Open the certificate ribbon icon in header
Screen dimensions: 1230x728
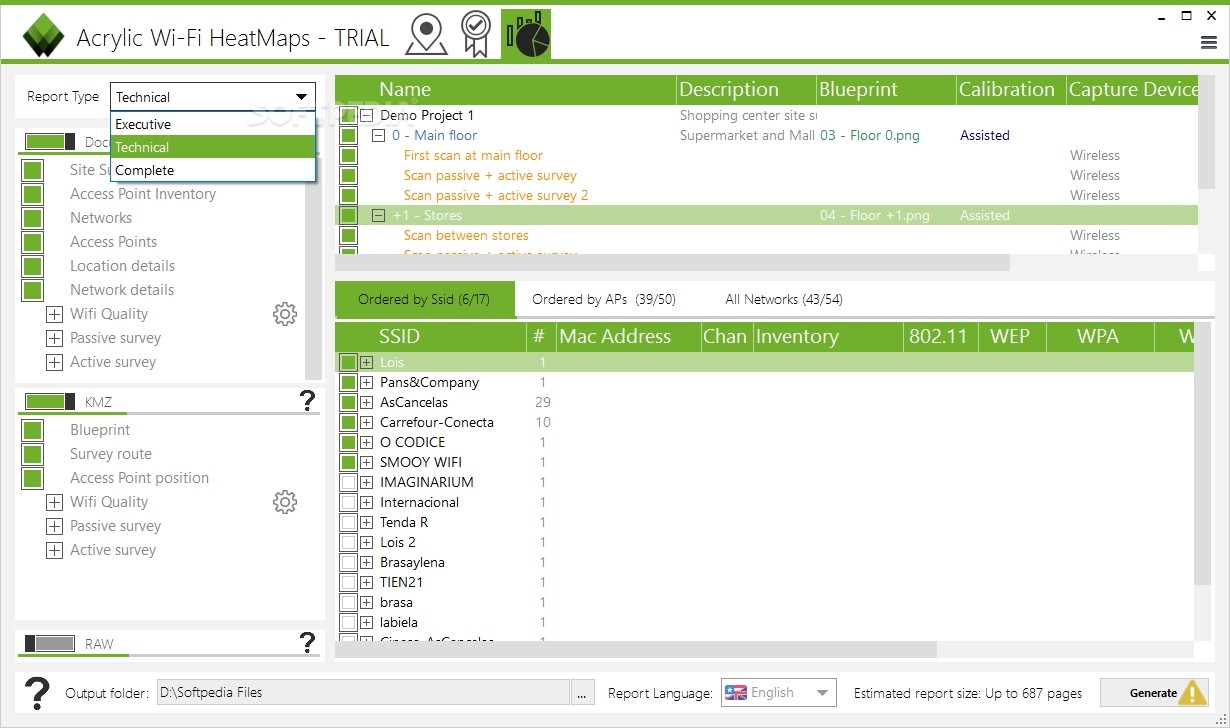[475, 34]
